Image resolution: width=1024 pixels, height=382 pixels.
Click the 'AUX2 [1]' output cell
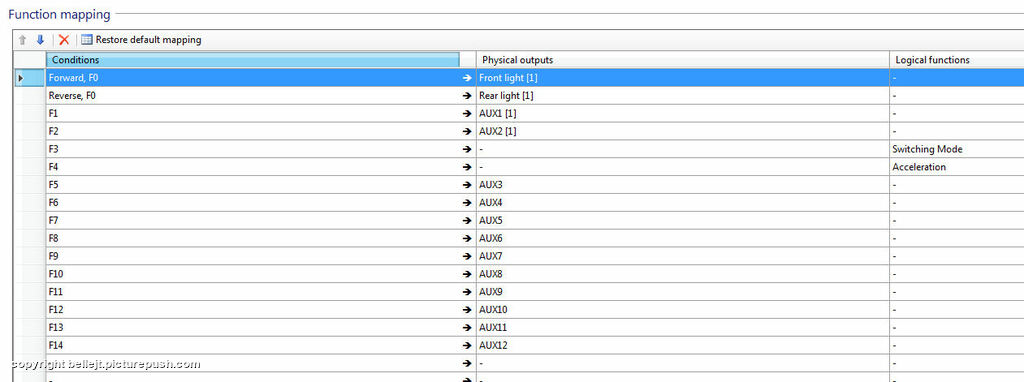pyautogui.click(x=683, y=131)
